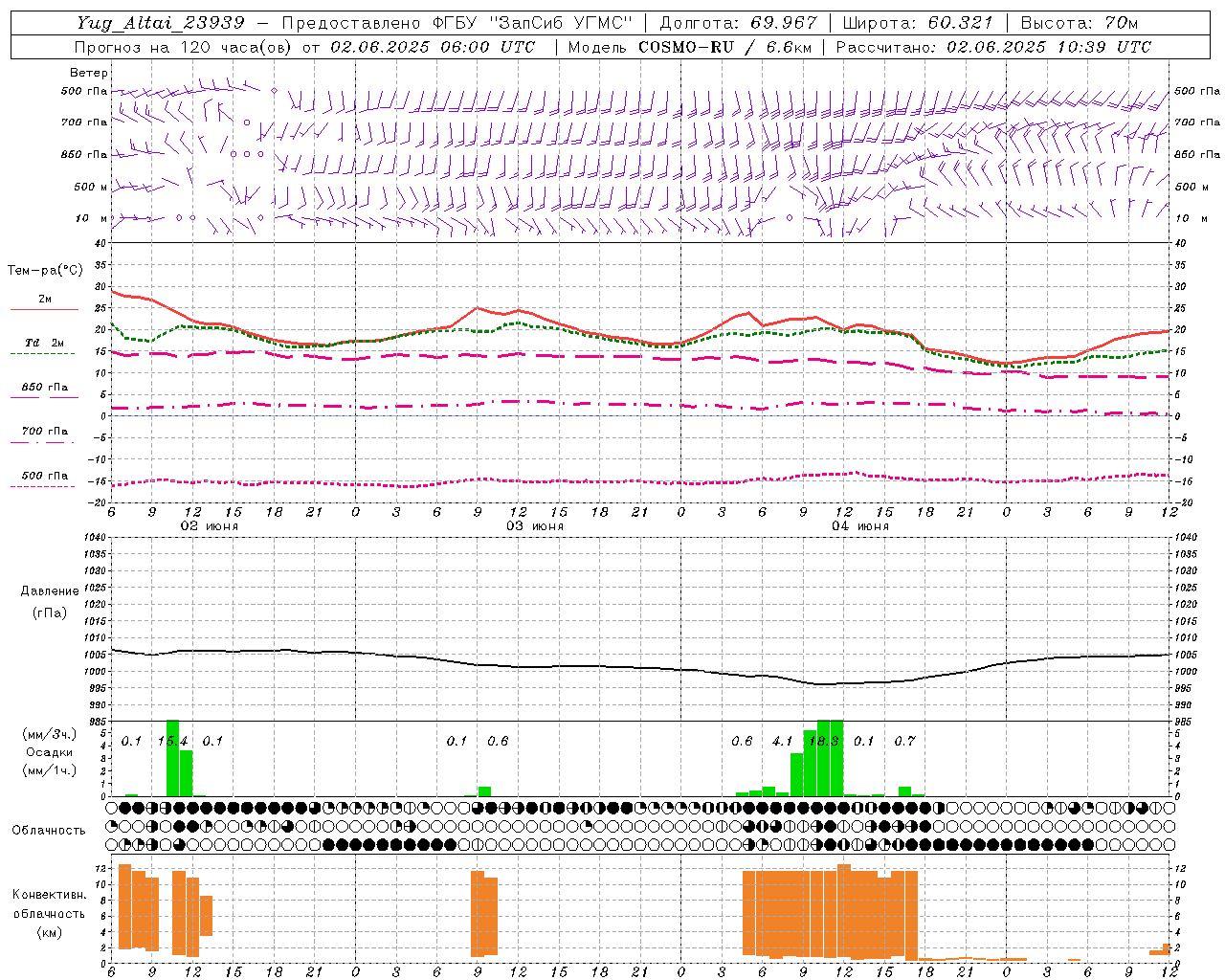The width and height of the screenshot is (1225, 980).
Task: Click the date label 02 июня
Action: [x=210, y=526]
